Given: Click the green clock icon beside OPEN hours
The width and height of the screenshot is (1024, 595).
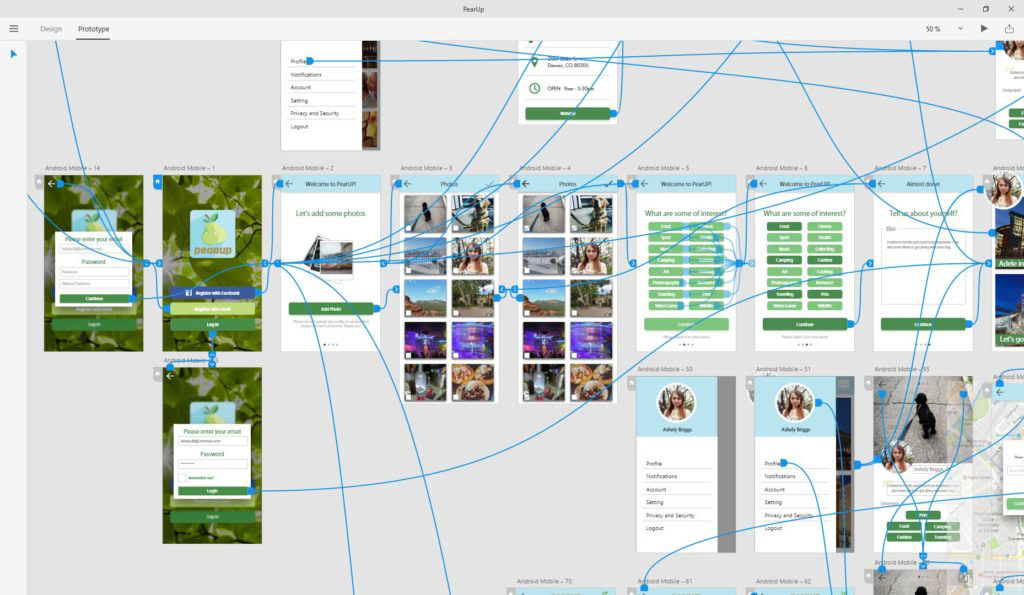Looking at the screenshot, I should (534, 88).
